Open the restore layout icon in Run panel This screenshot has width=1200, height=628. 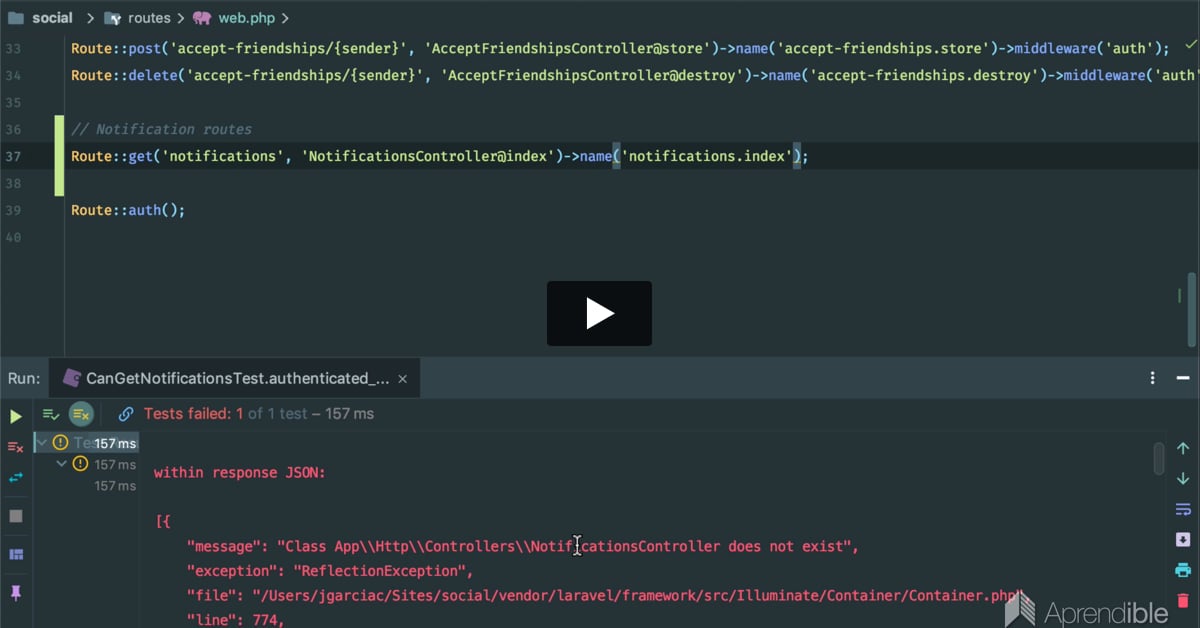(x=16, y=554)
